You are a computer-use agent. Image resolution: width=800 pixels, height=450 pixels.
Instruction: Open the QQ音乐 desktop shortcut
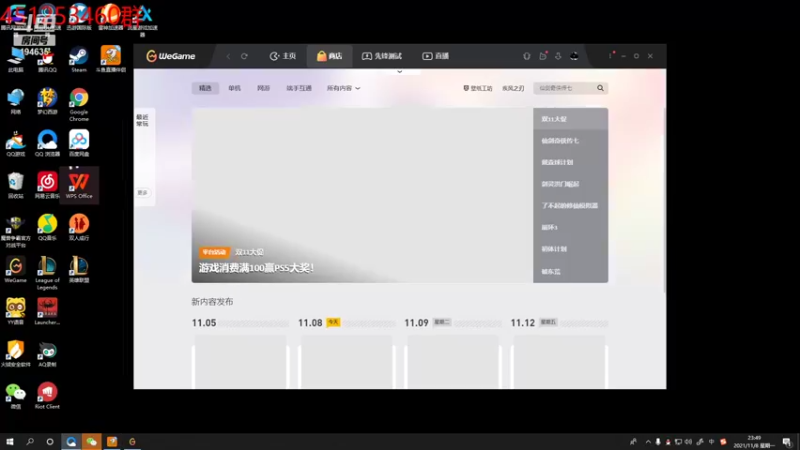click(47, 227)
